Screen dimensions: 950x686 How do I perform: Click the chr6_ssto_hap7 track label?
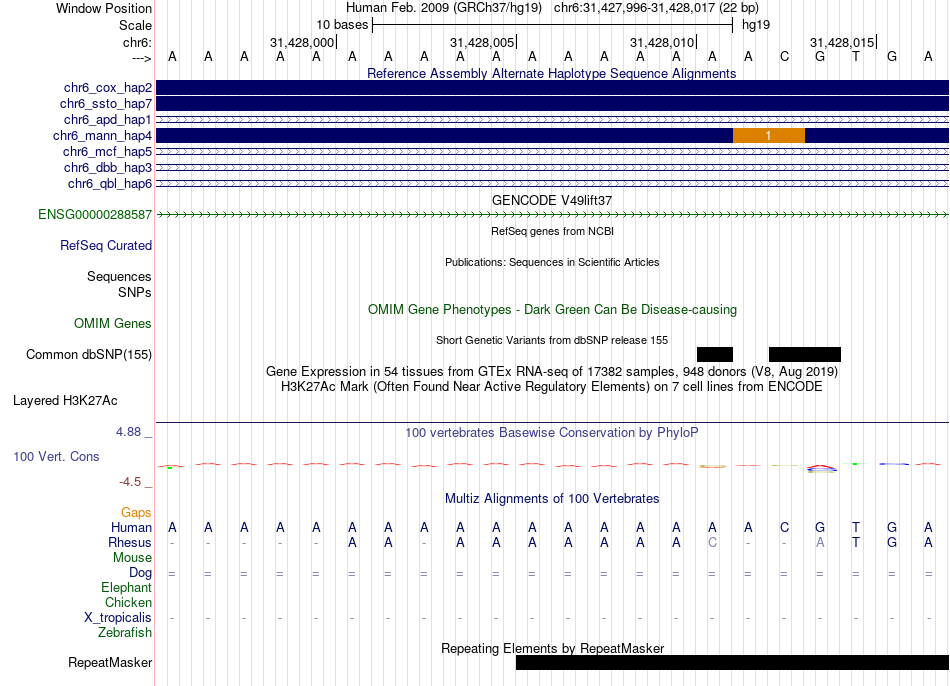pyautogui.click(x=106, y=104)
